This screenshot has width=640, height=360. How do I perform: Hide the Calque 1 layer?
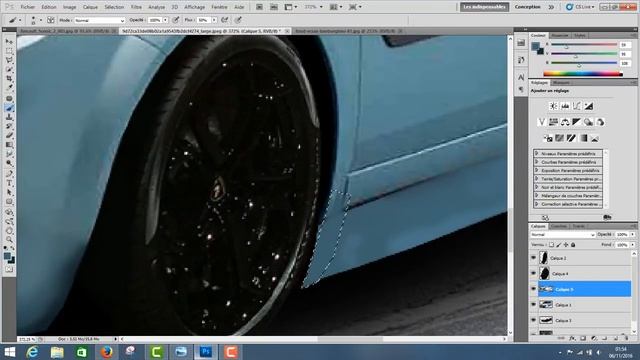(x=533, y=304)
